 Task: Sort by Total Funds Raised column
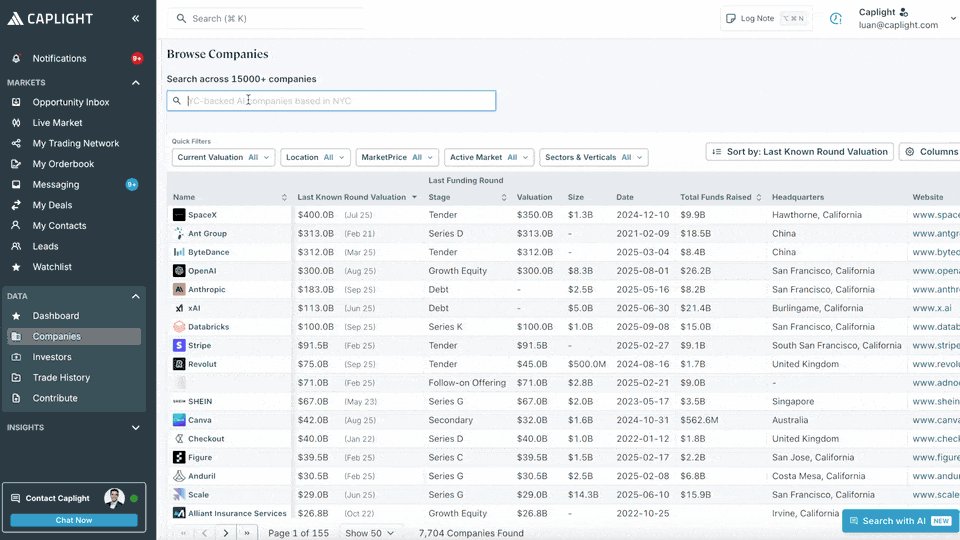759,197
